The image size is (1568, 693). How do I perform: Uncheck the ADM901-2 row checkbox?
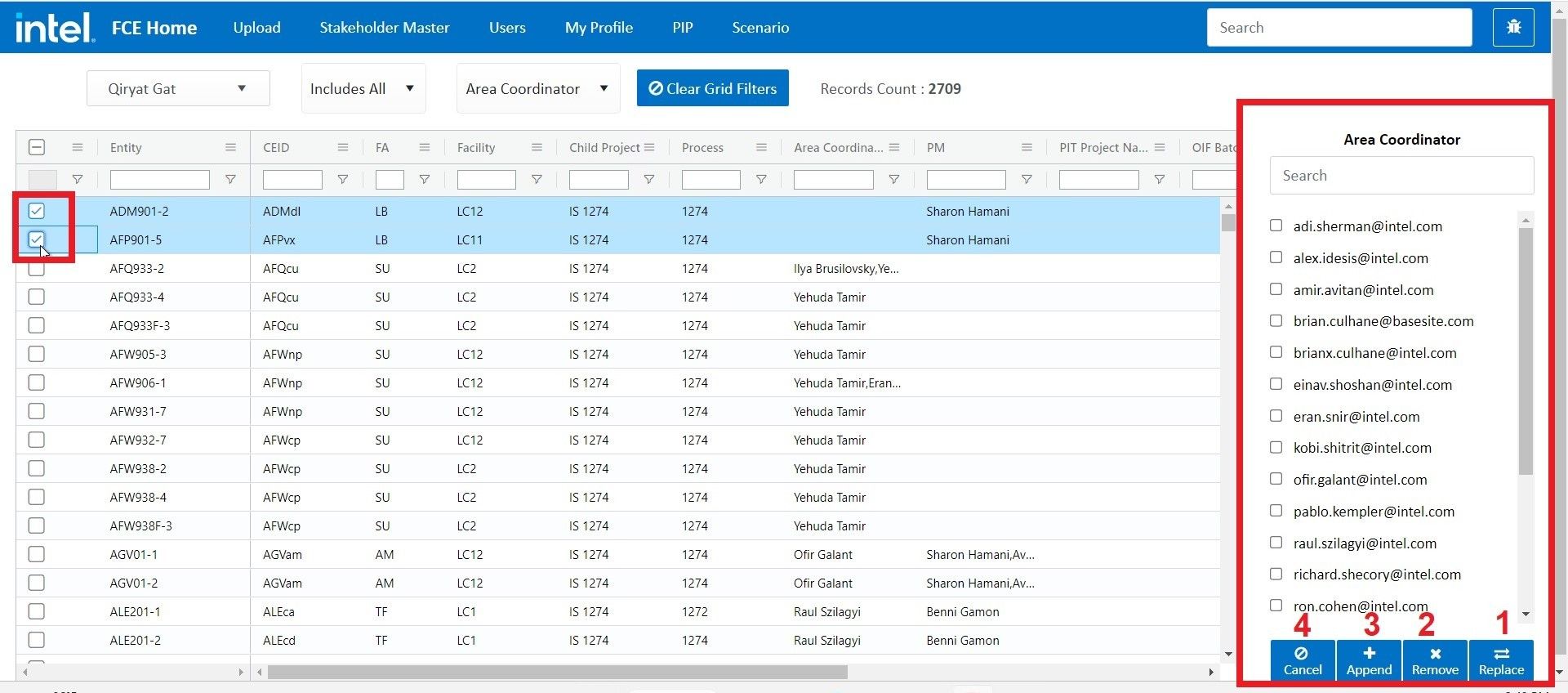click(37, 211)
